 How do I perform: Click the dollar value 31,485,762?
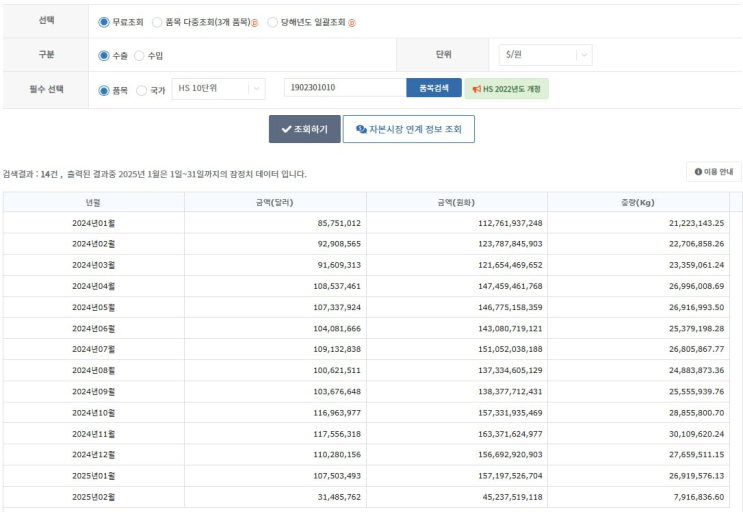coord(339,497)
